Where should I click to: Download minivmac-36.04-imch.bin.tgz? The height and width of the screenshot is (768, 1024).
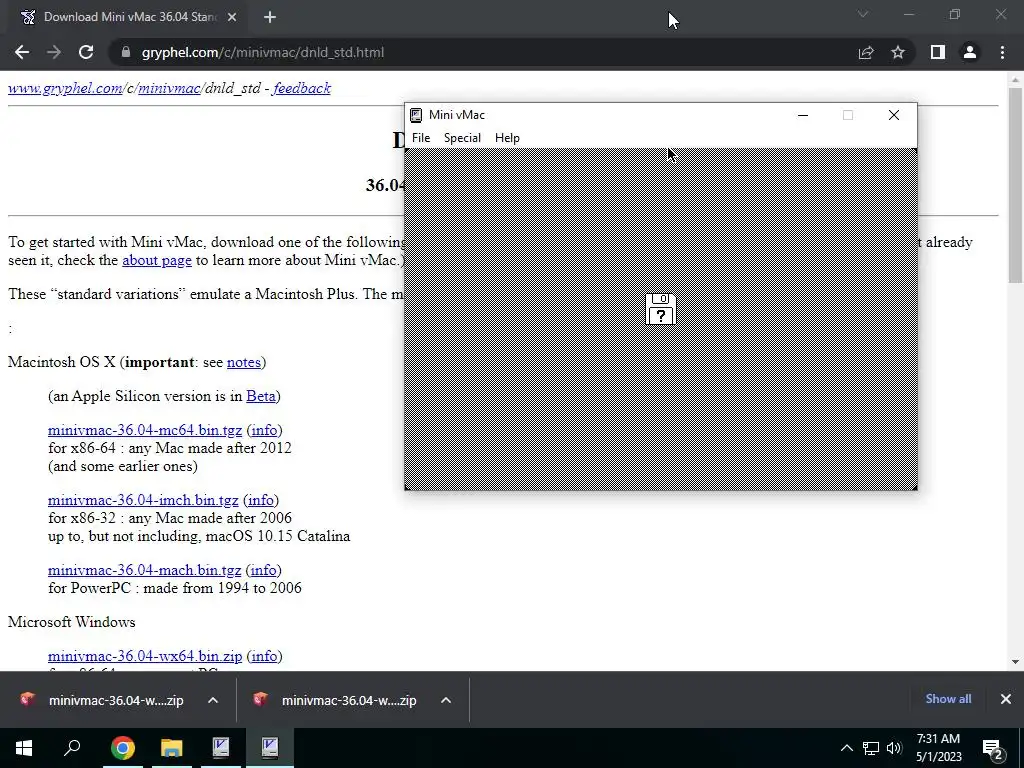[x=143, y=500]
